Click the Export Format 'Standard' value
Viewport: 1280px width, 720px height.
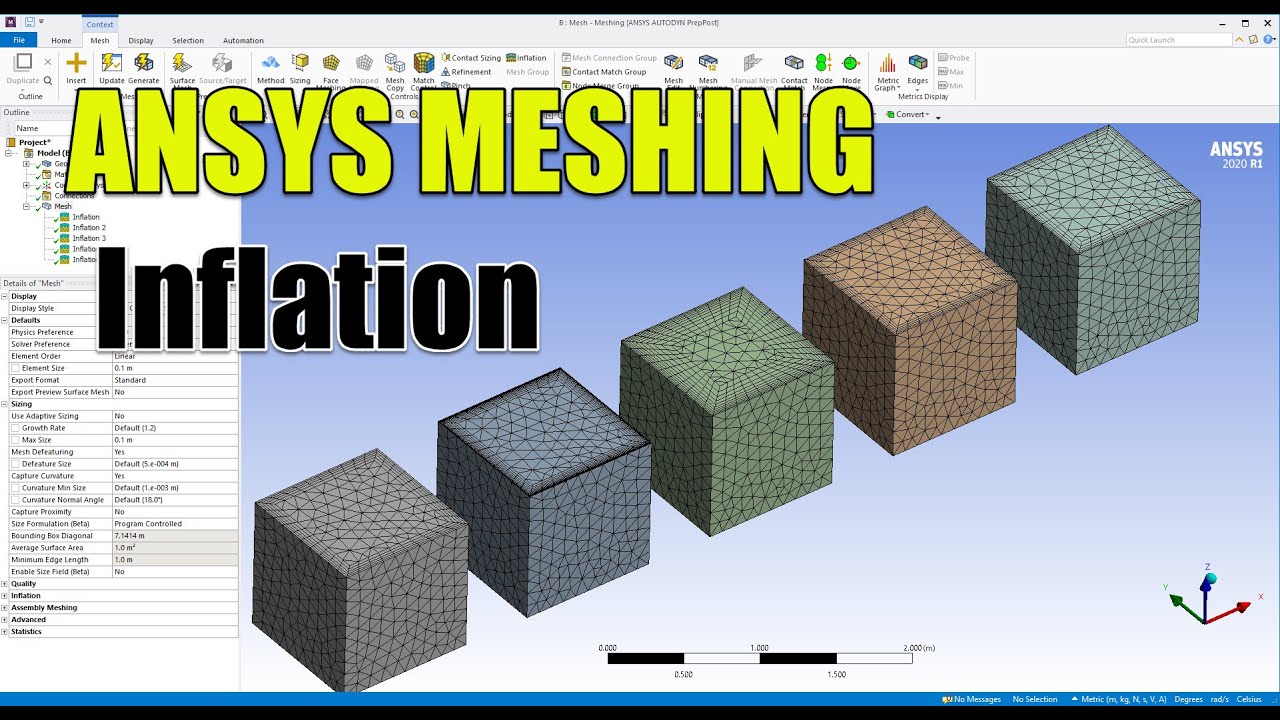[x=175, y=380]
